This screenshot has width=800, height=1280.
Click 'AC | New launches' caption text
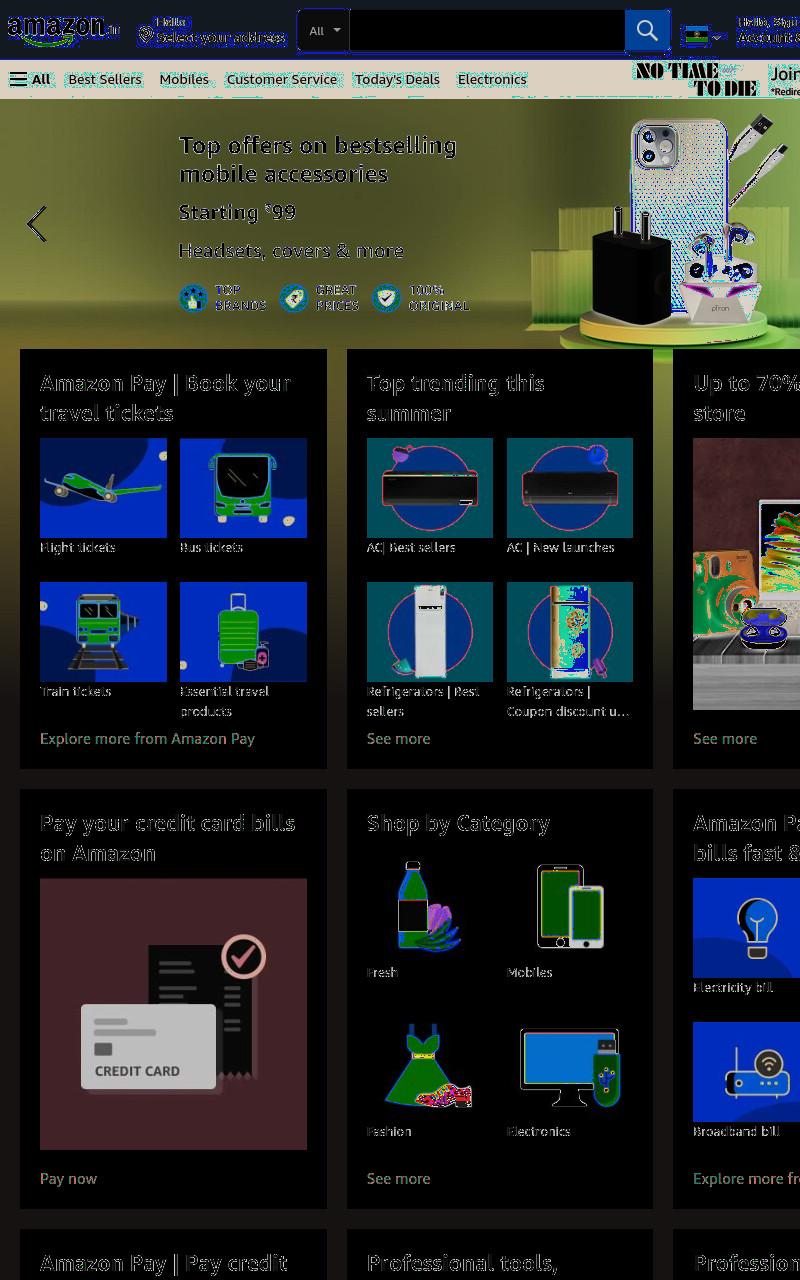(561, 548)
